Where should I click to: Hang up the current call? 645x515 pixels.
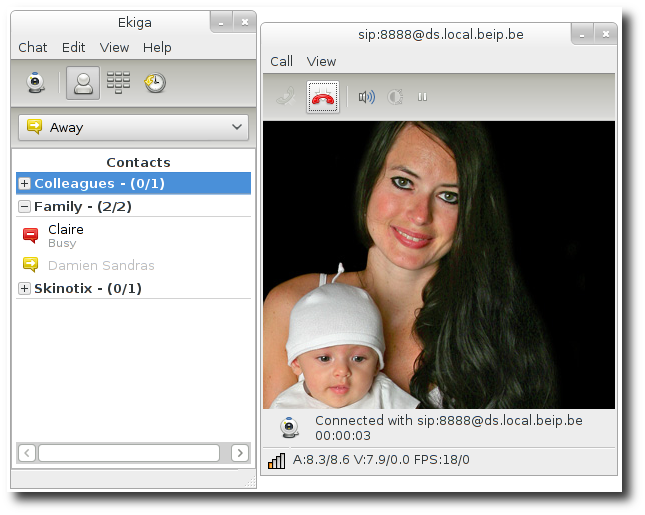(323, 97)
